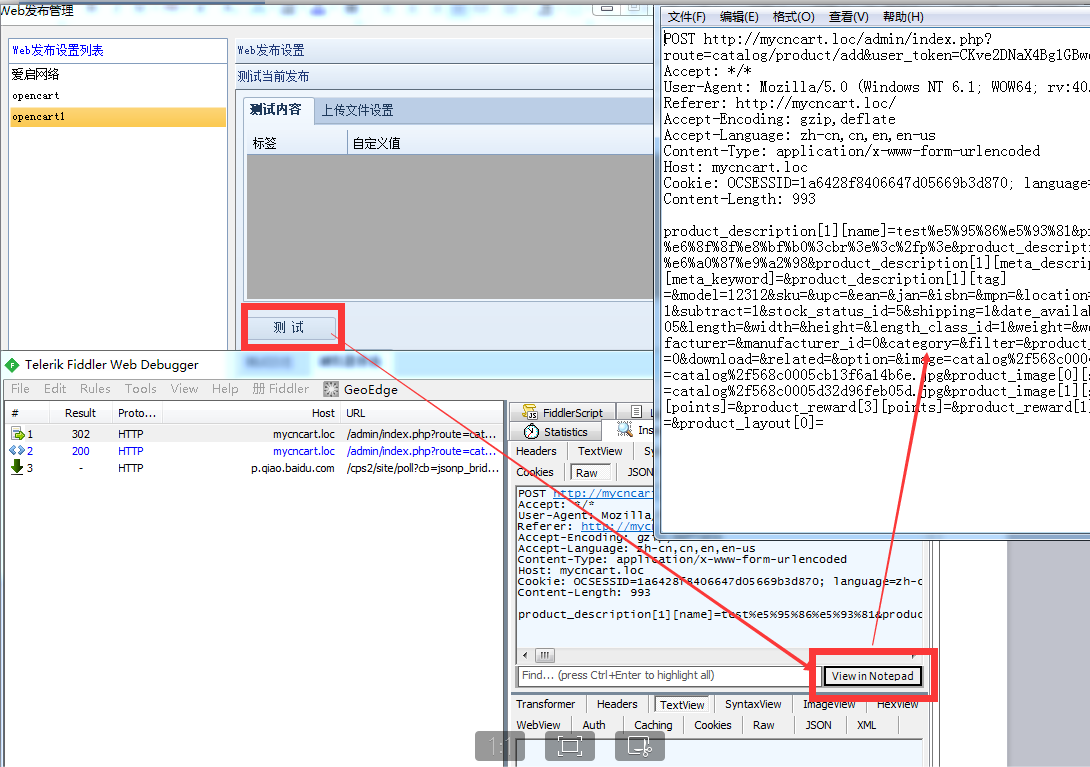Open Notepad's 帮助(H) menu
The width and height of the screenshot is (1090, 767).
click(903, 17)
